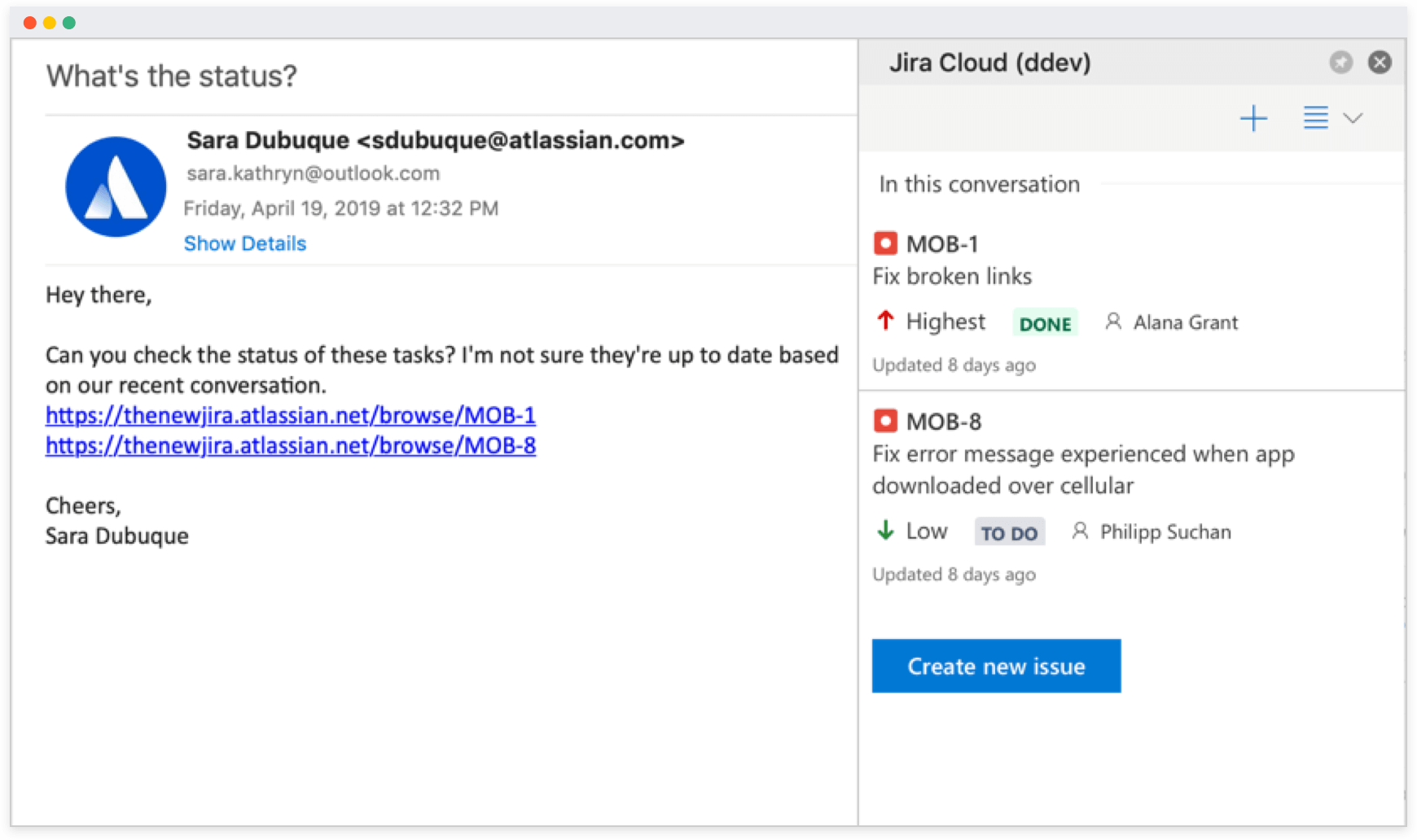Close the Jira Cloud add-in panel

pos(1380,61)
